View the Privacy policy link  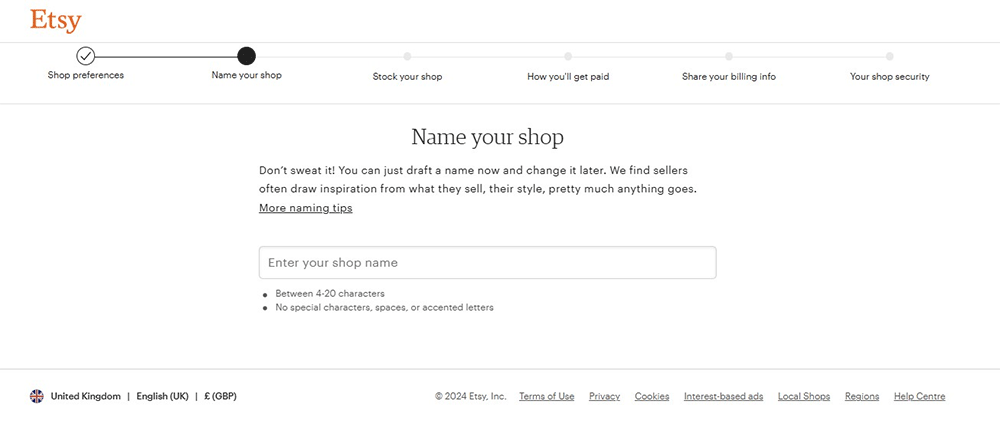(604, 396)
